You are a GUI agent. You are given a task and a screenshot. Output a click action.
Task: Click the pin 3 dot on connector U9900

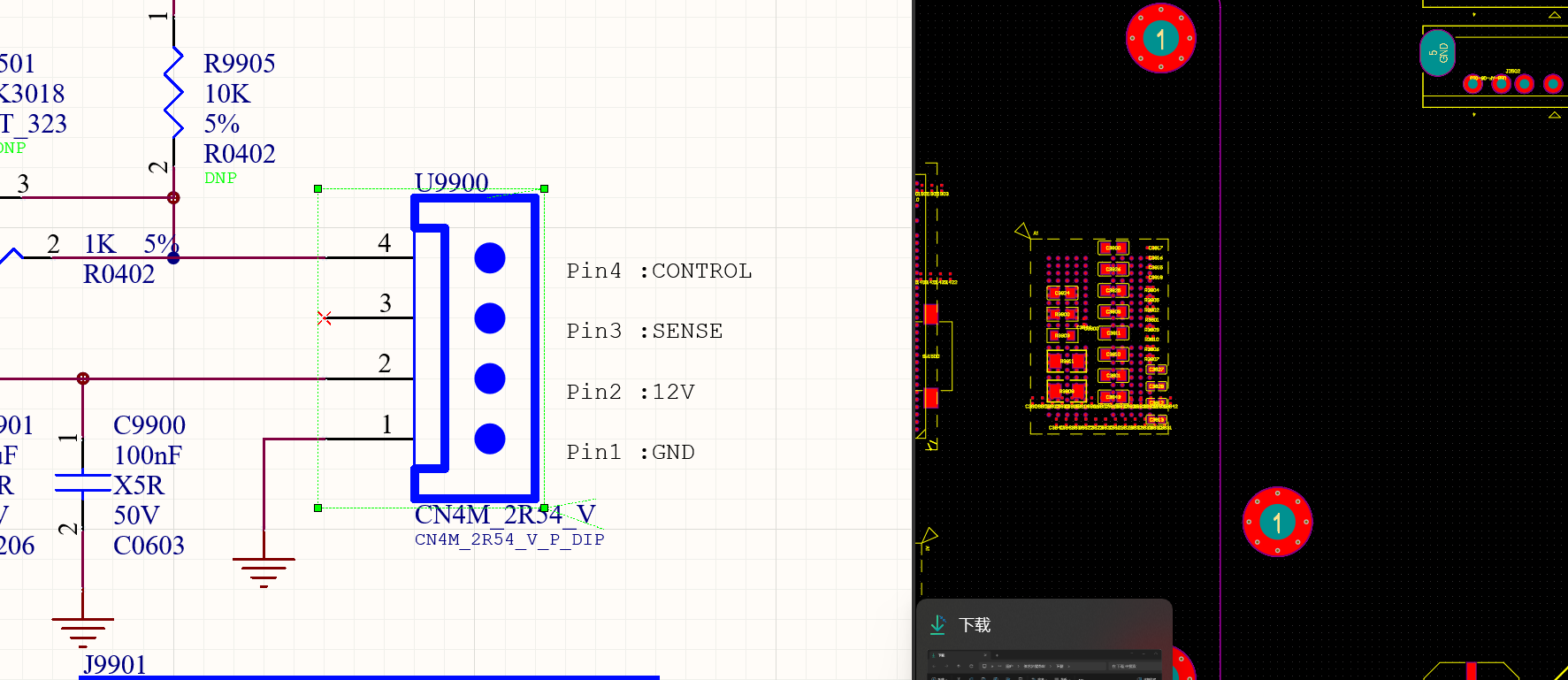click(490, 317)
